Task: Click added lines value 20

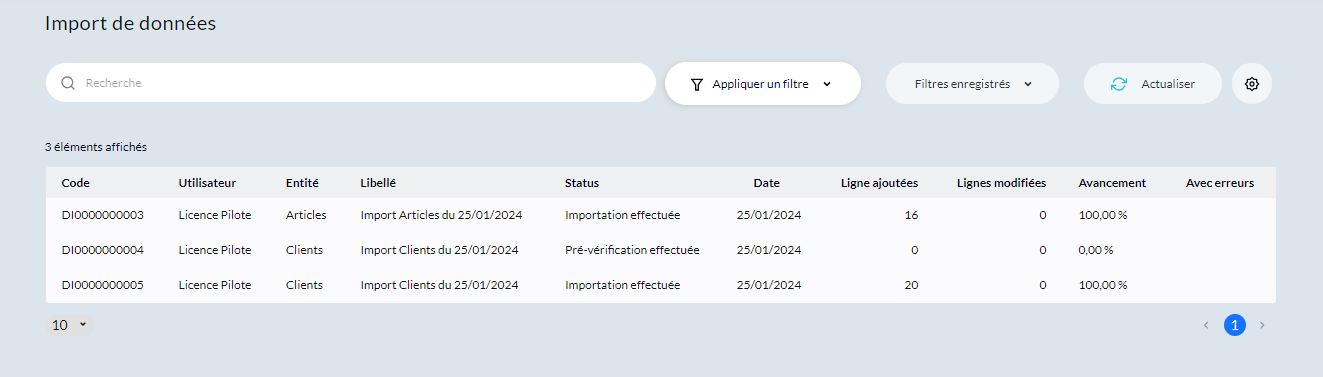Action: (910, 285)
